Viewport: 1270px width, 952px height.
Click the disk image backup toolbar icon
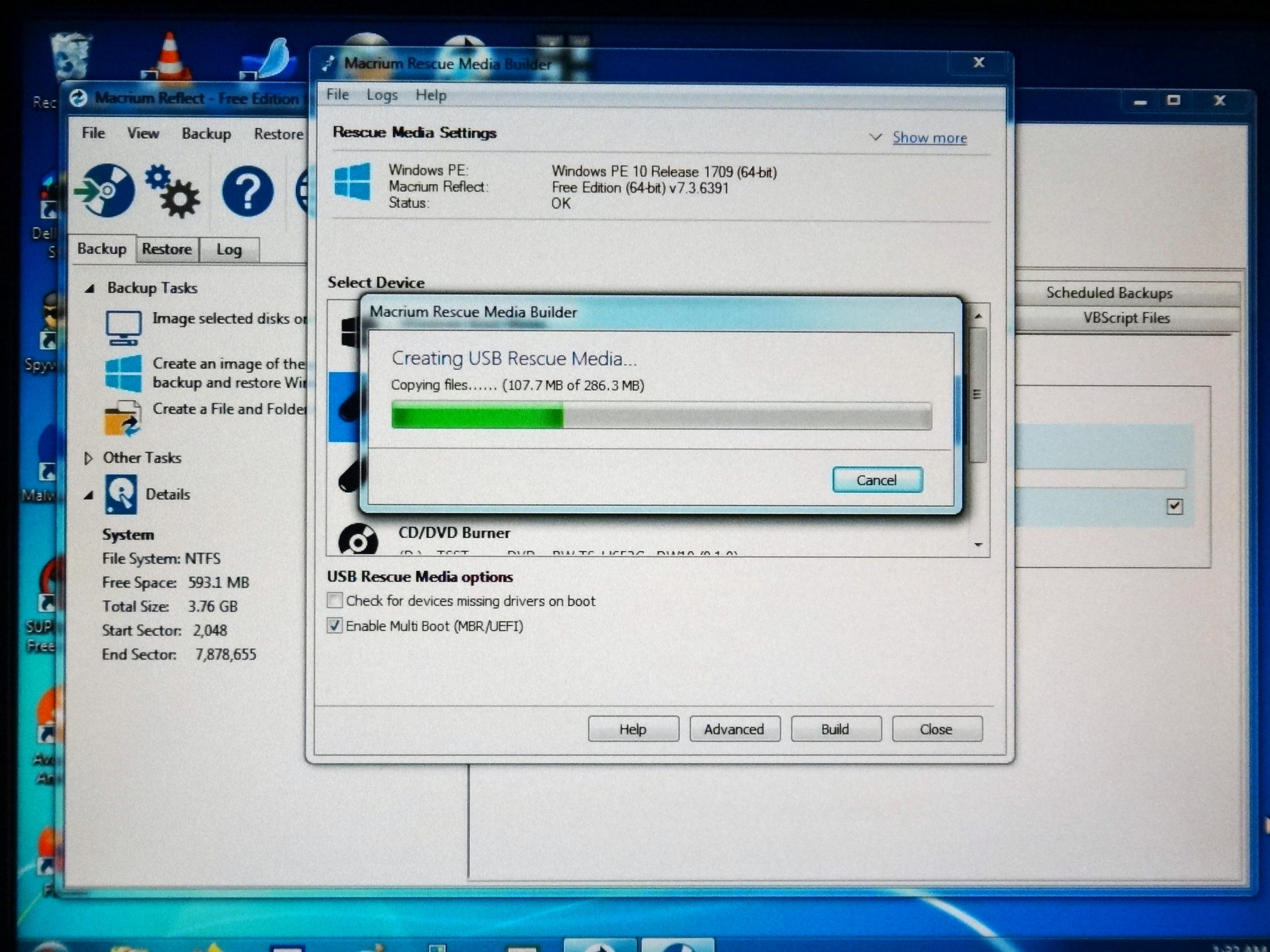[x=105, y=190]
